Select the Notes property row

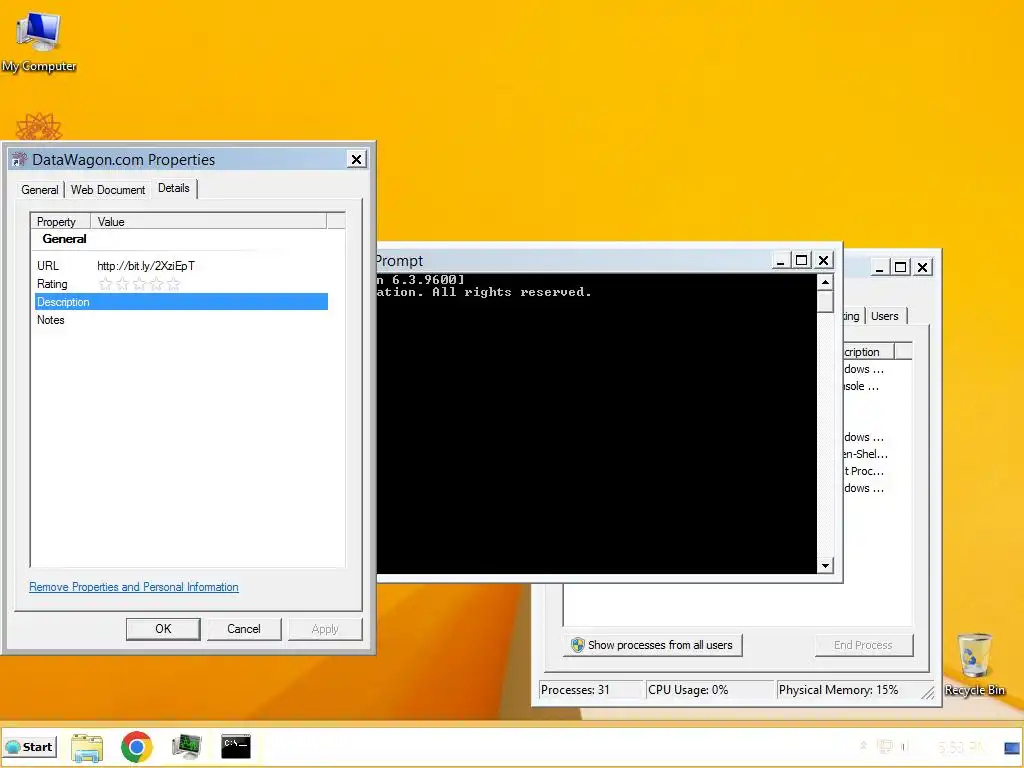(x=181, y=320)
